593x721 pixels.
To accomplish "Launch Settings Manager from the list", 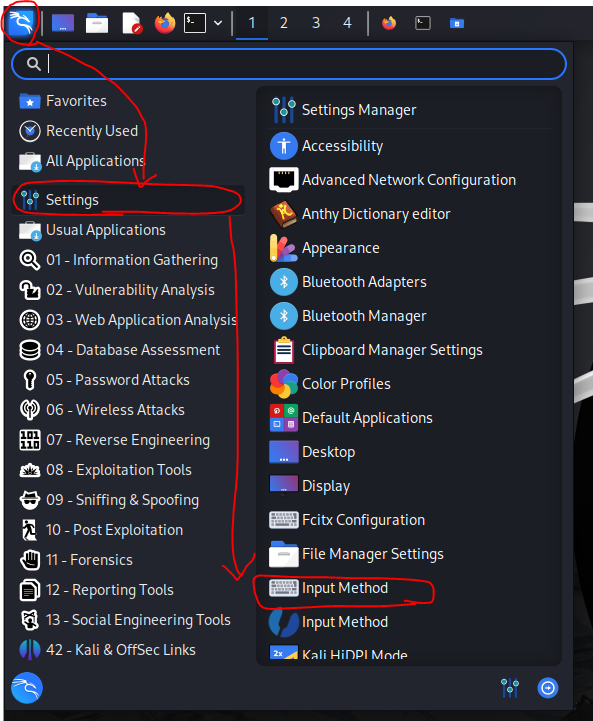I will [x=409, y=110].
